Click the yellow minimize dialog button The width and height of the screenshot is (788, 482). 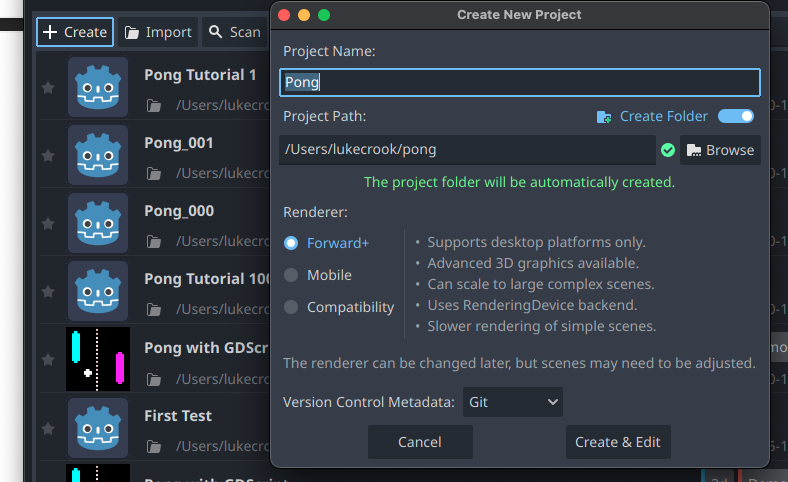[304, 15]
